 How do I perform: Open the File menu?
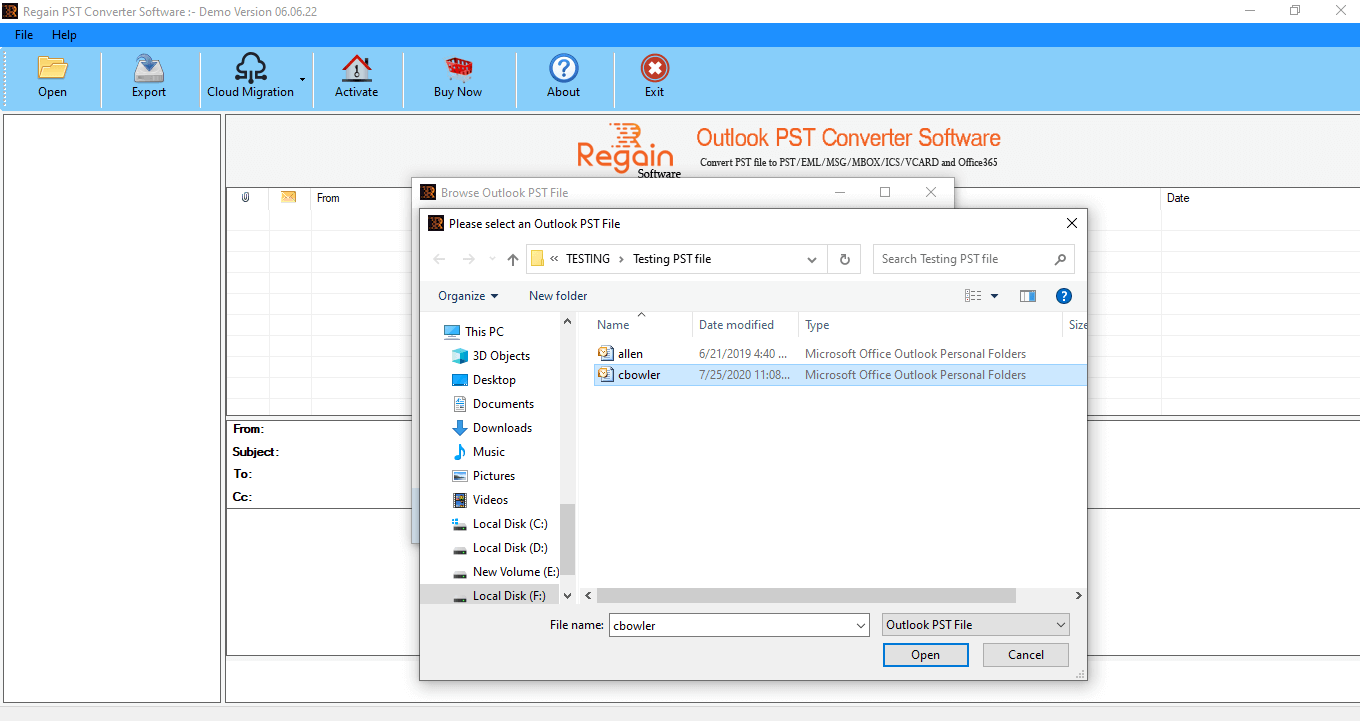coord(23,34)
